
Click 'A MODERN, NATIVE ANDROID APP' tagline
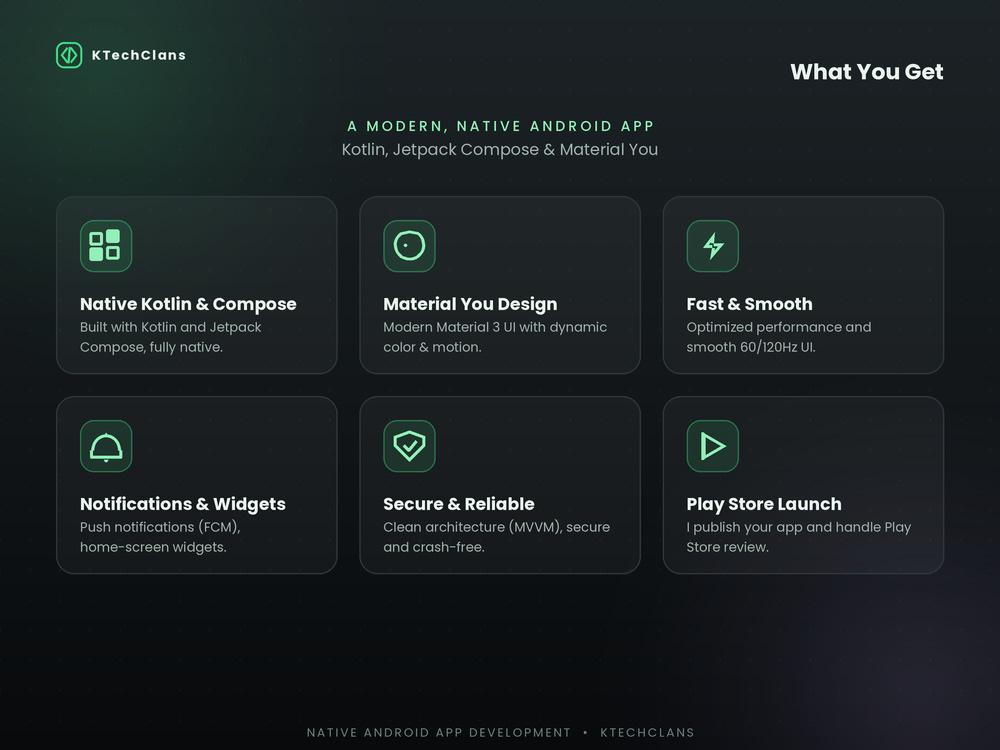pos(501,126)
